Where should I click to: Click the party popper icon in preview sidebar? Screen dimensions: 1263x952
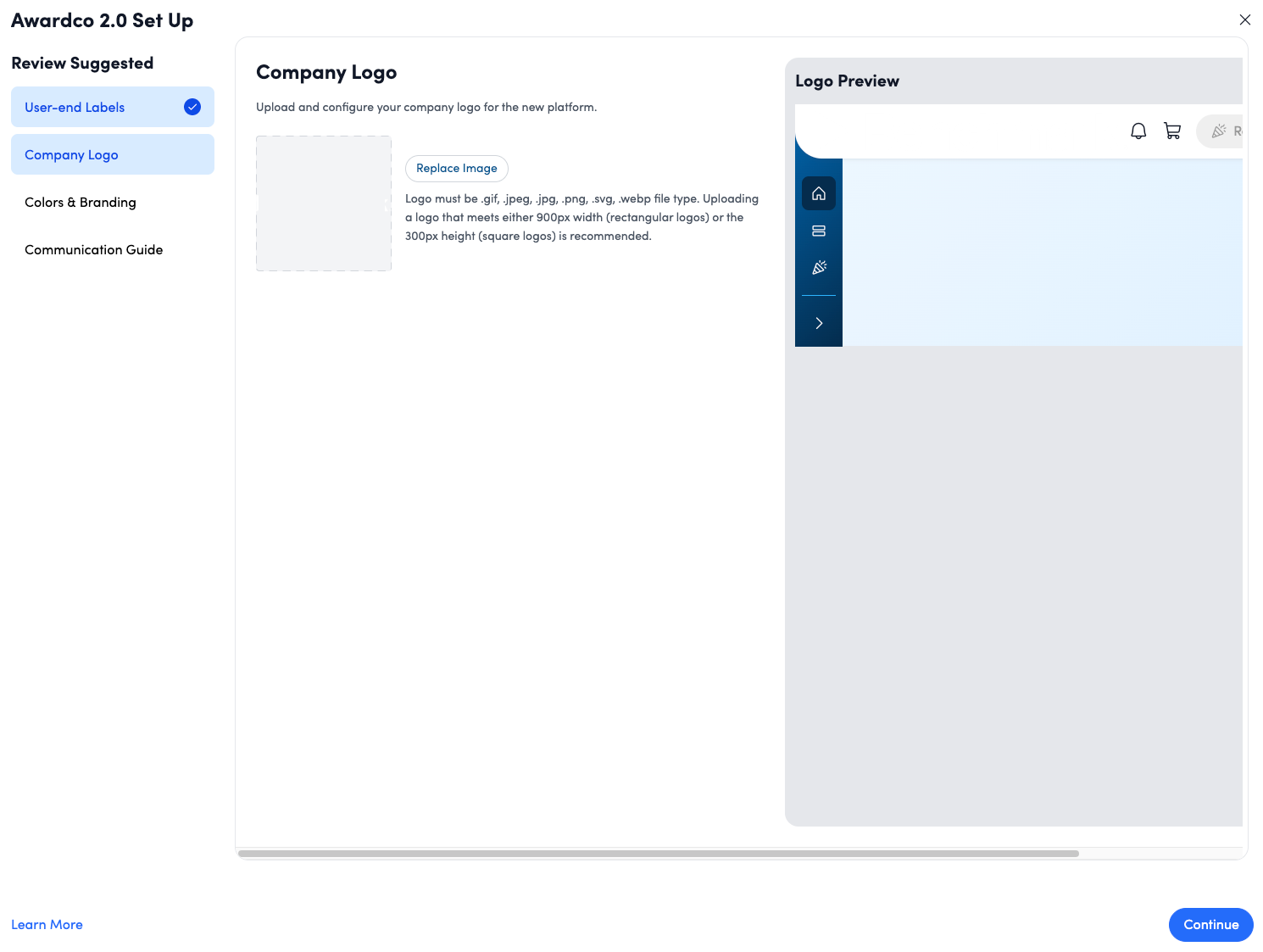(819, 268)
